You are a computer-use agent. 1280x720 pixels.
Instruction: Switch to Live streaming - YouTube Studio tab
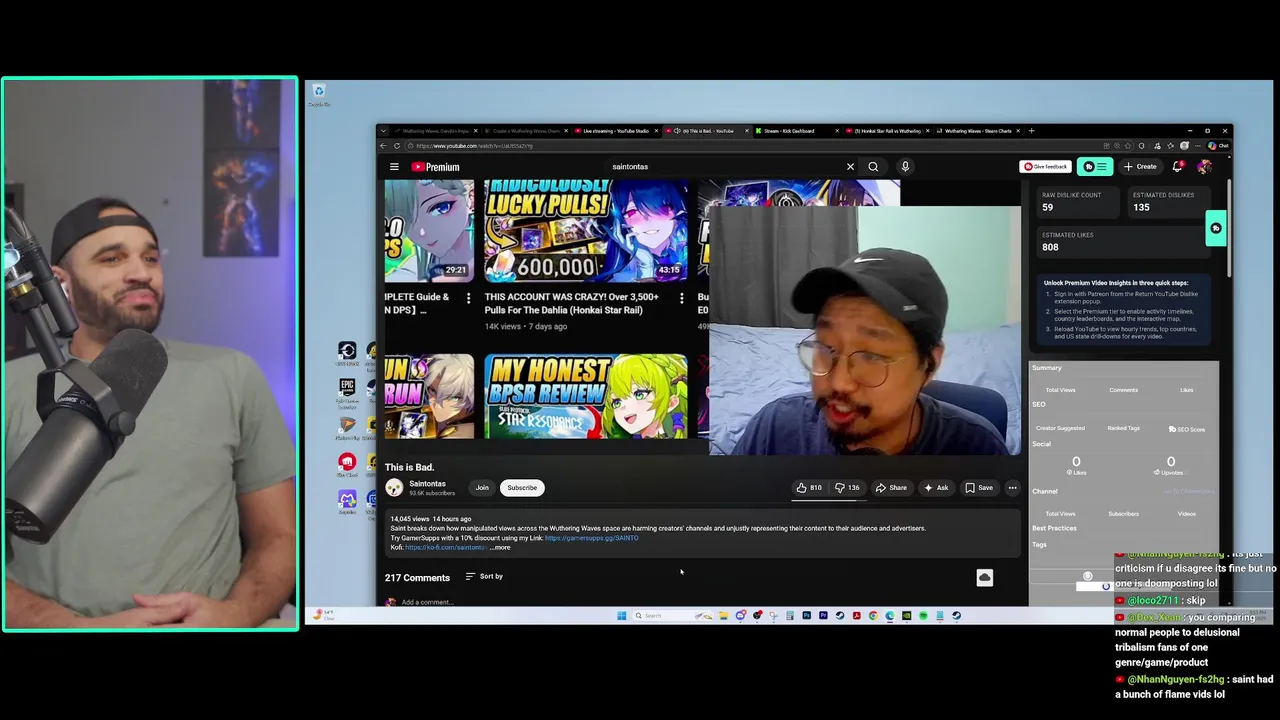[615, 131]
